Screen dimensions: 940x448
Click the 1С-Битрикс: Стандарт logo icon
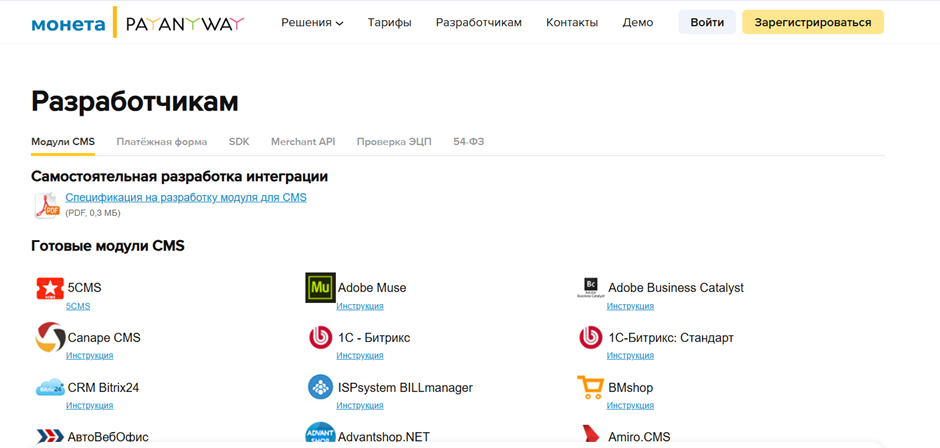click(590, 338)
